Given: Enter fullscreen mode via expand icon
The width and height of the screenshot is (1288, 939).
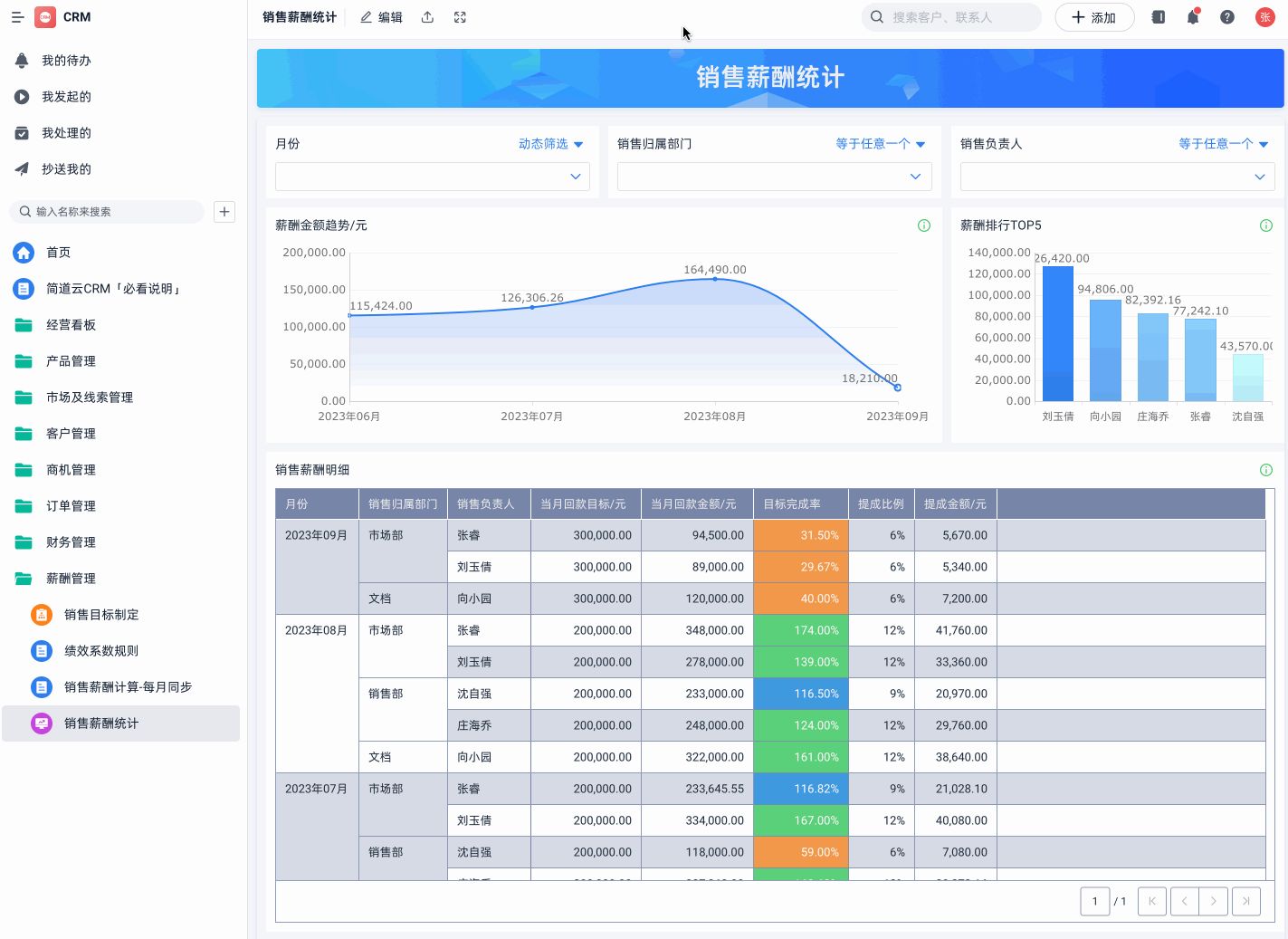Looking at the screenshot, I should click(x=460, y=17).
